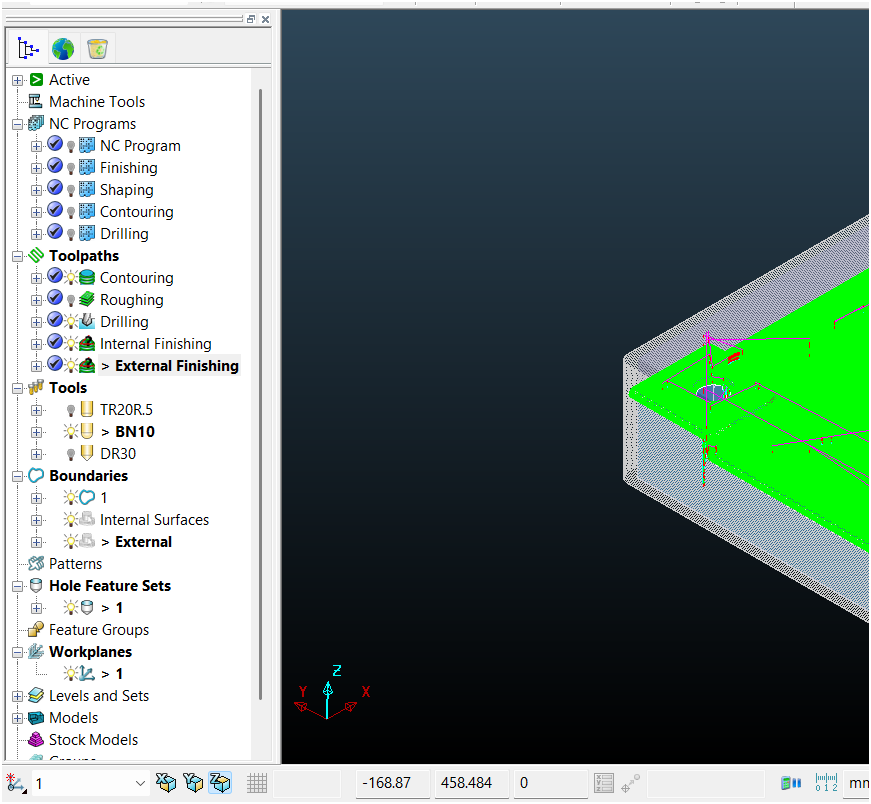Expand the Active tree node
The width and height of the screenshot is (871, 804).
tap(17, 80)
